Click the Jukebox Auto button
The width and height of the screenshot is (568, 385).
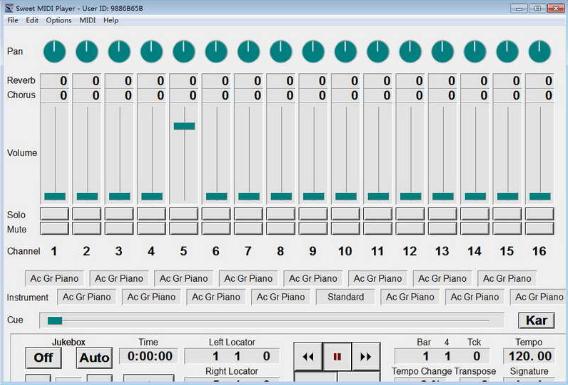tap(94, 358)
